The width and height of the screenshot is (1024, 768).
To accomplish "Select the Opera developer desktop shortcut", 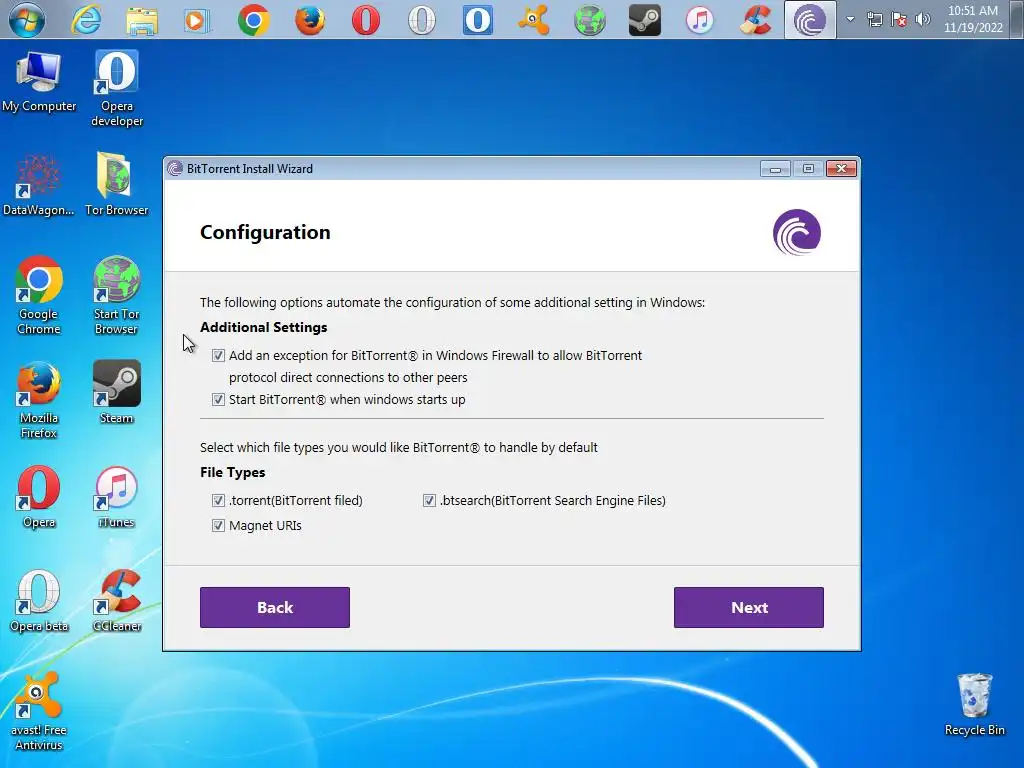I will click(117, 89).
